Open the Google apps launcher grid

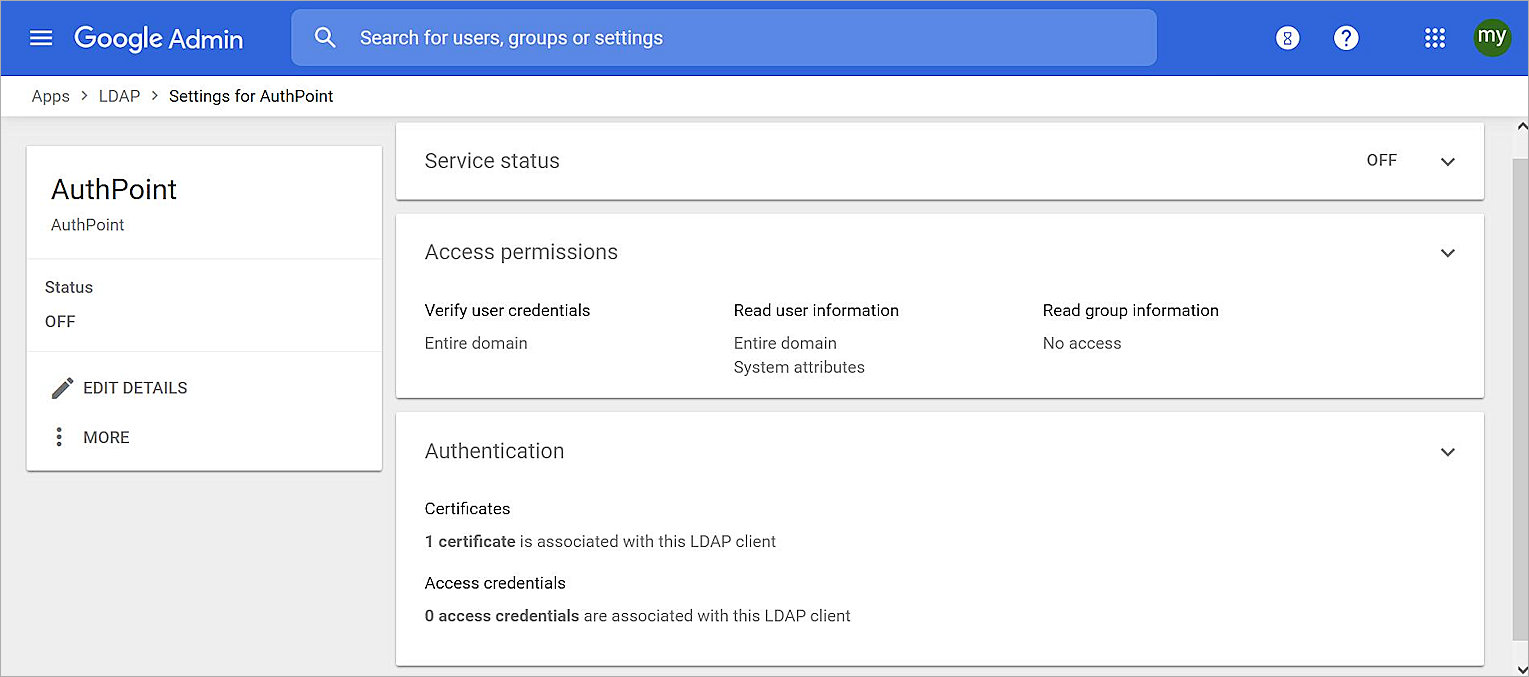(1435, 38)
